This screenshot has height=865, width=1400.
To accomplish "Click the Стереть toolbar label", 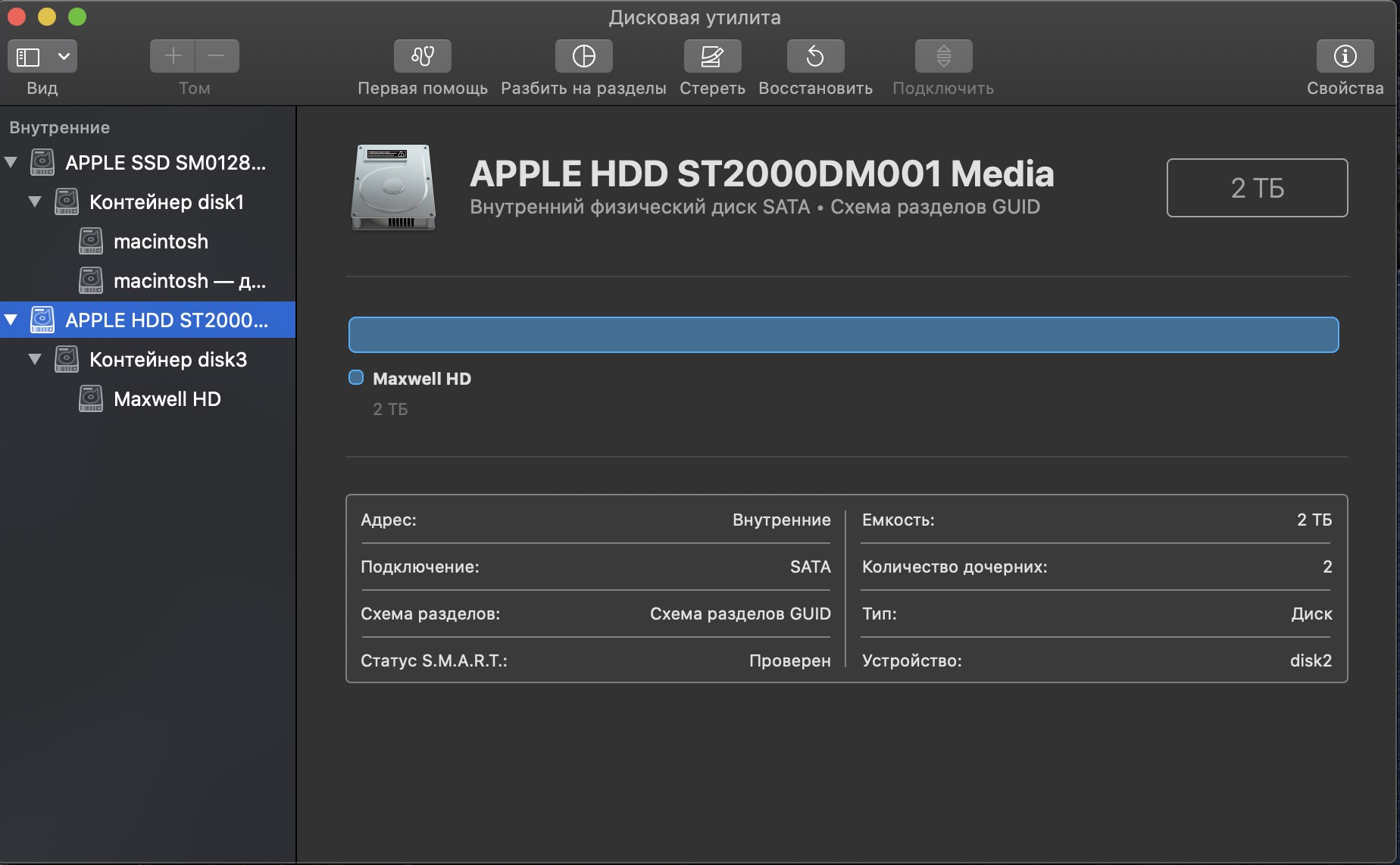I will click(712, 88).
